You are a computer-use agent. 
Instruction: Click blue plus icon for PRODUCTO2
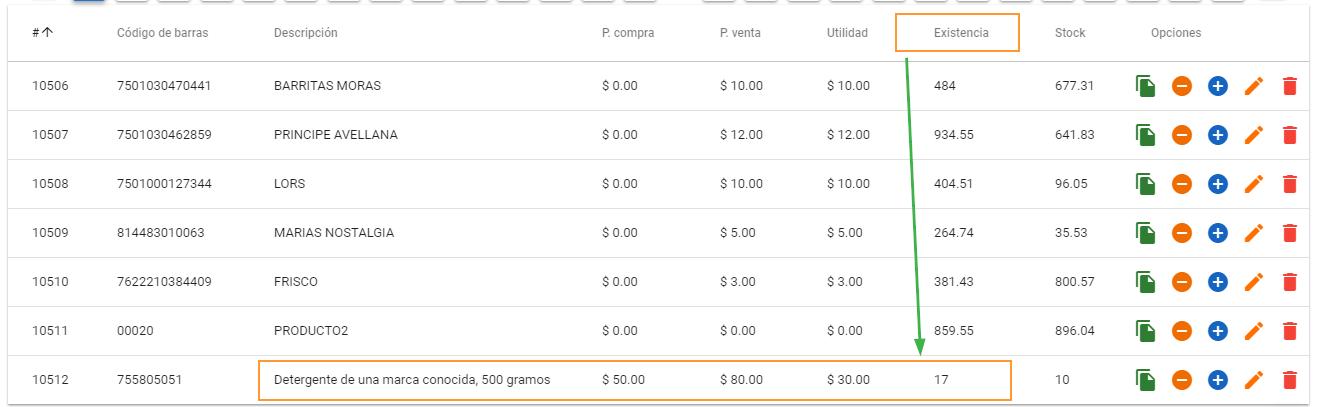(x=1217, y=331)
